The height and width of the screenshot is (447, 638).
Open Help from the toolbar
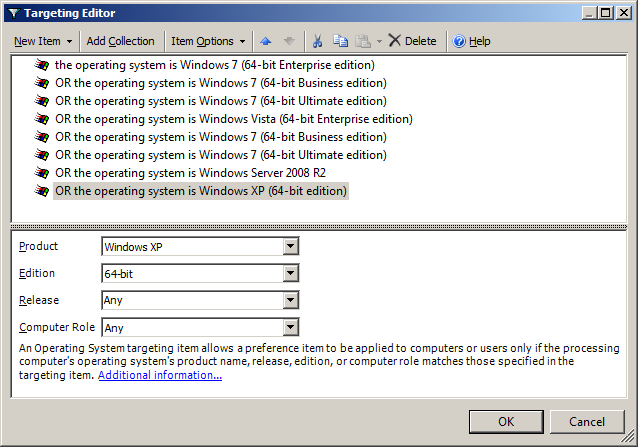(x=471, y=41)
